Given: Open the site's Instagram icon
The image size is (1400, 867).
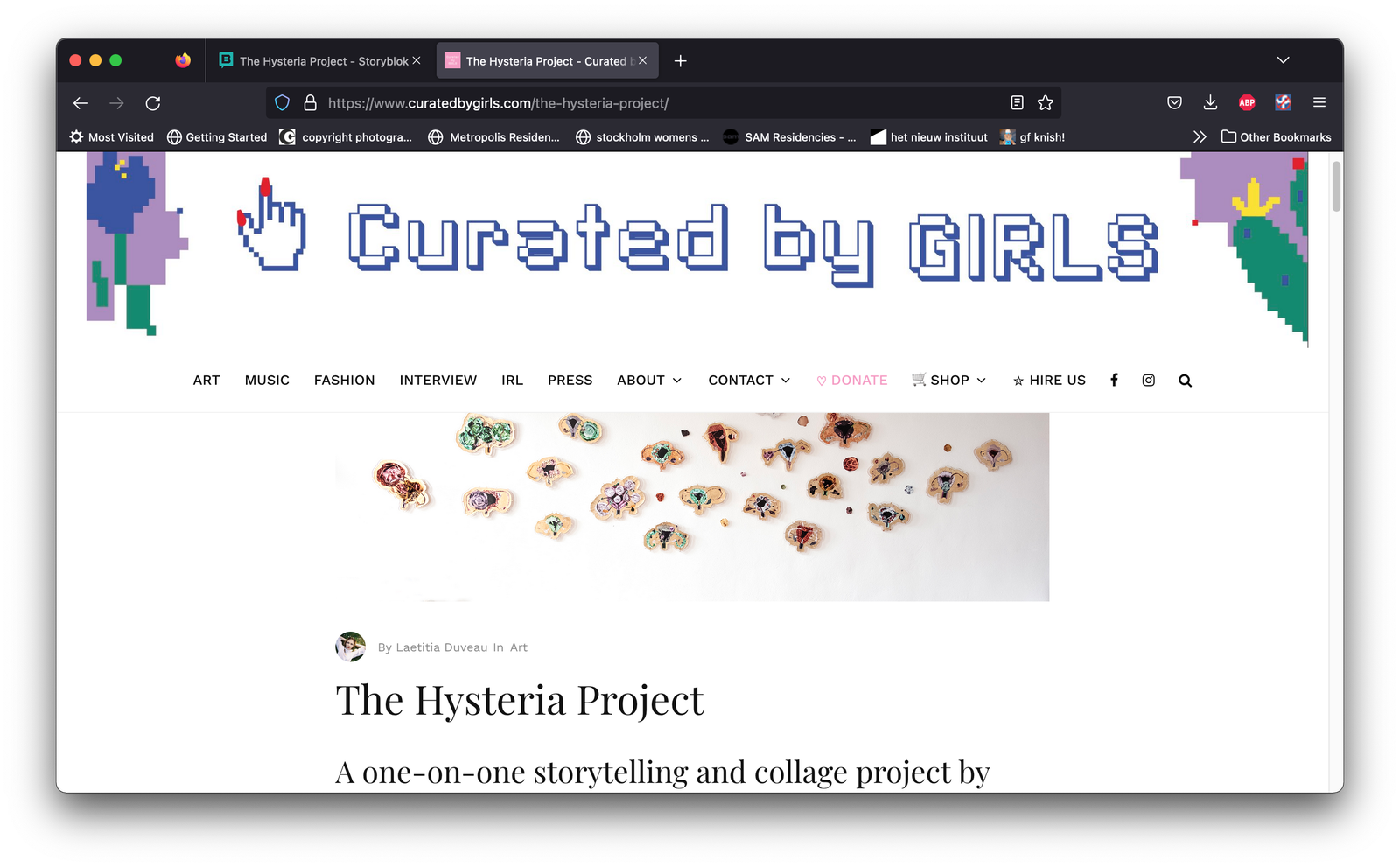Looking at the screenshot, I should pyautogui.click(x=1148, y=380).
